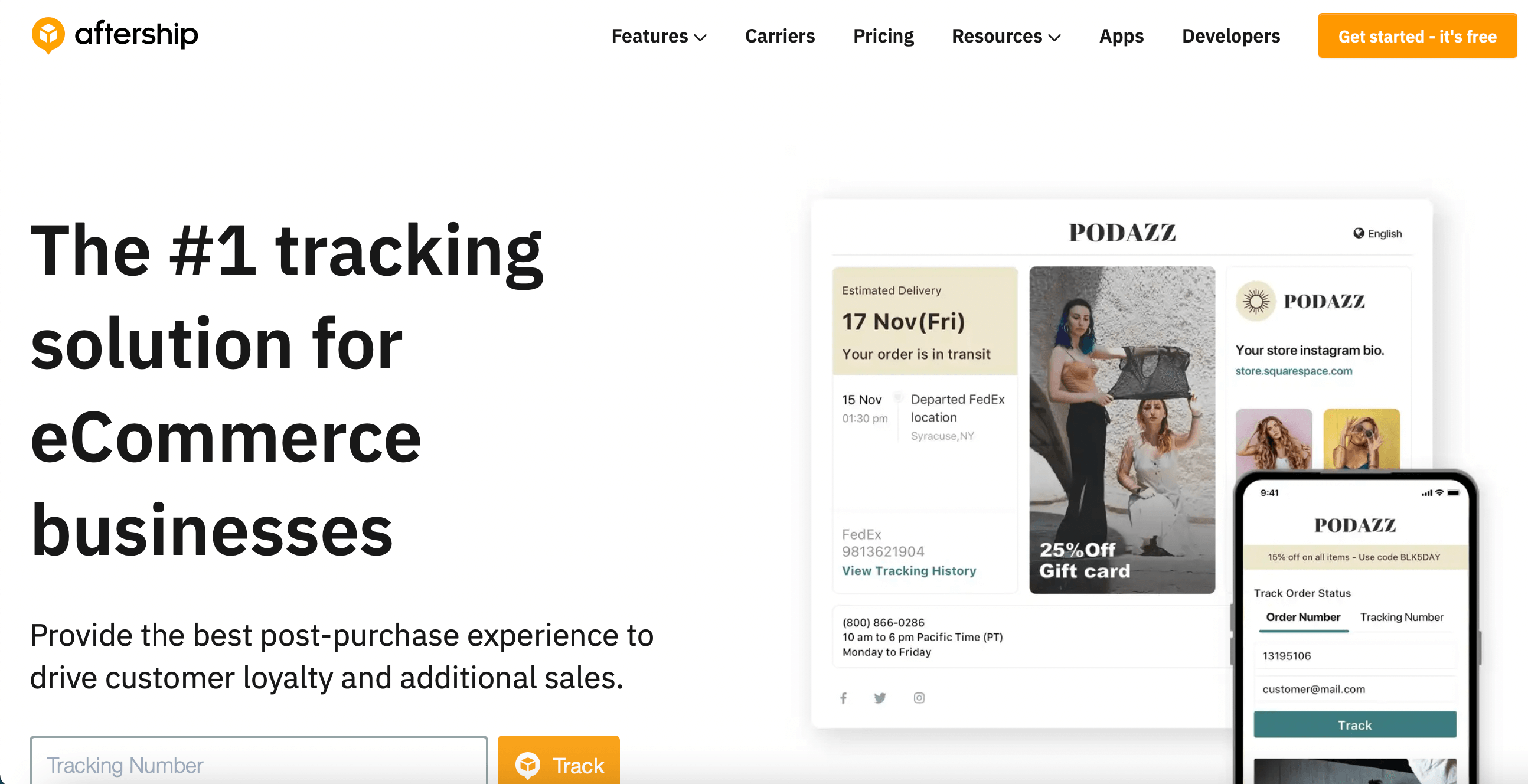Open the Carriers page

pyautogui.click(x=779, y=35)
